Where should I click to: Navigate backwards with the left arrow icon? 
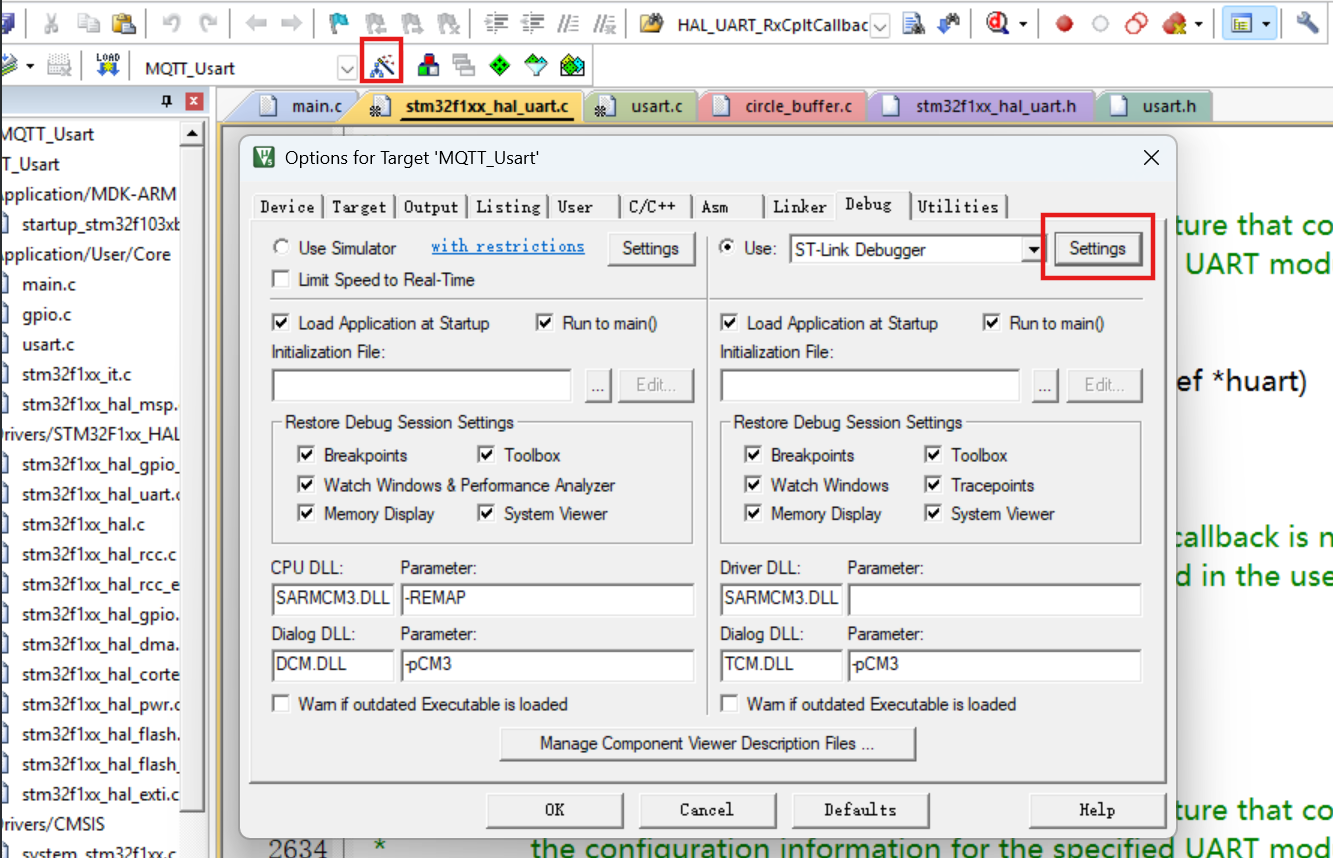tap(256, 23)
